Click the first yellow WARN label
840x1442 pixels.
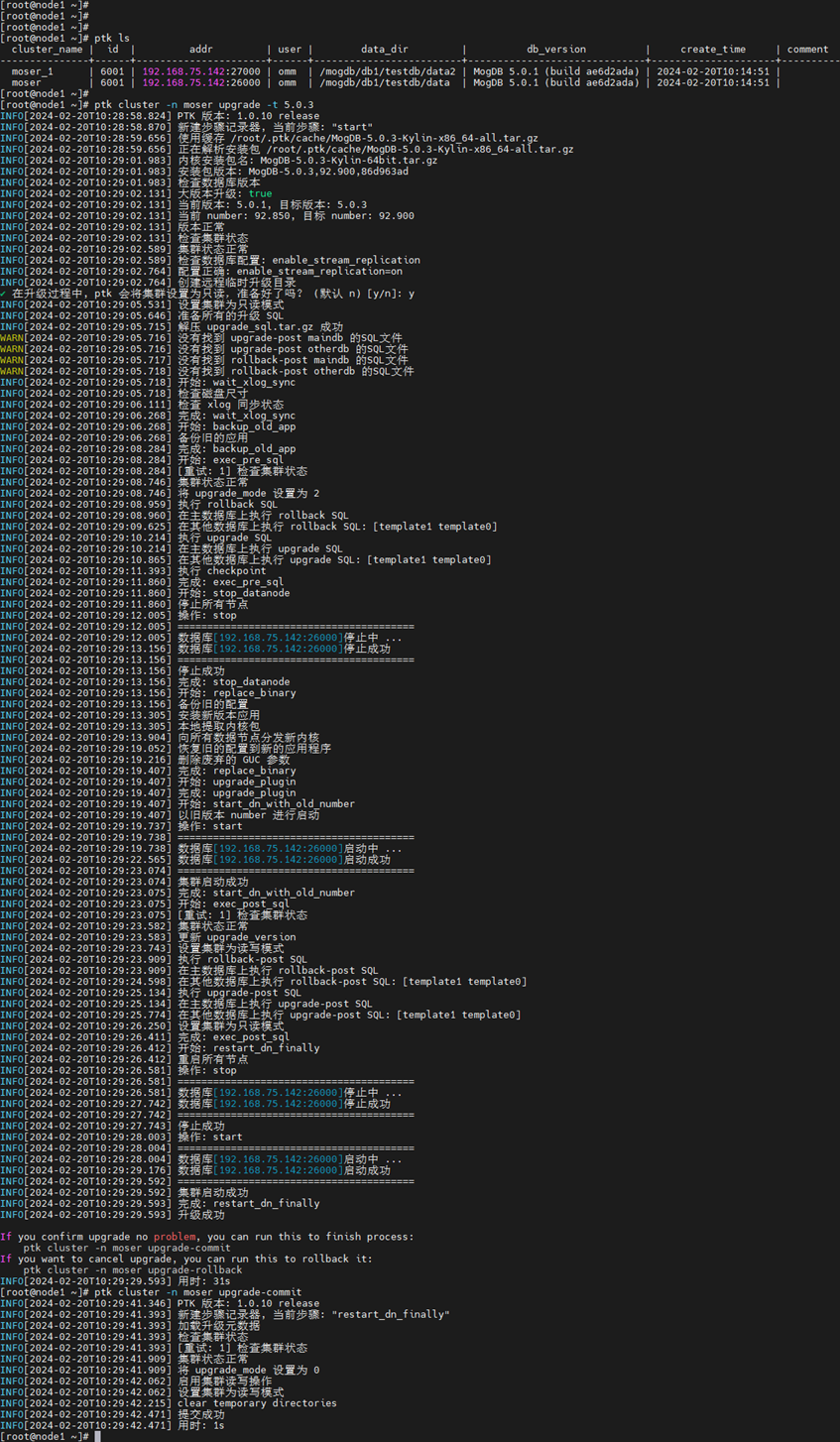[x=12, y=338]
